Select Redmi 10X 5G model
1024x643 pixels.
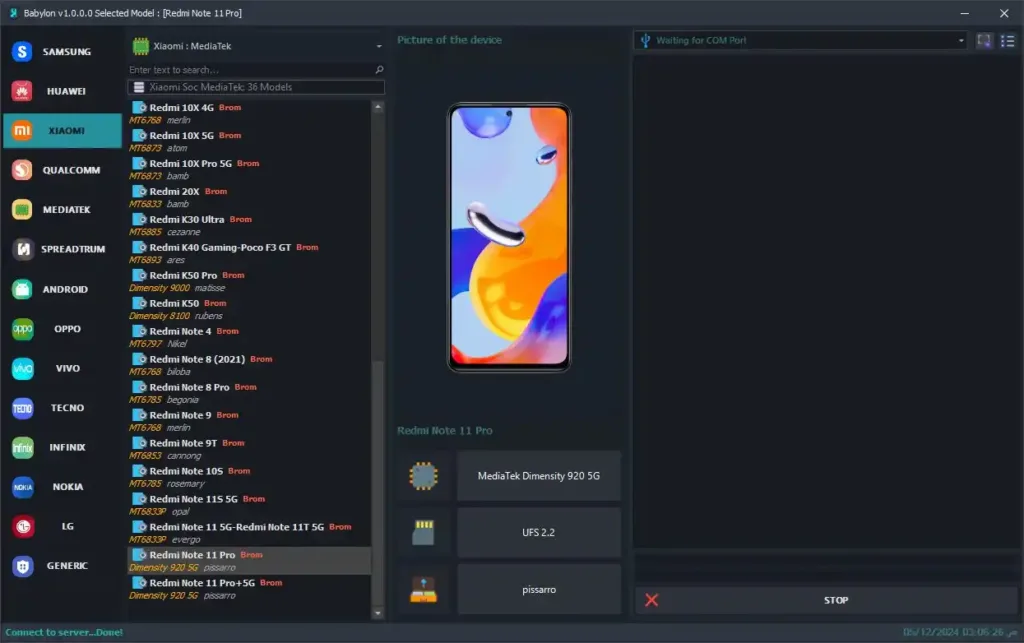click(x=249, y=142)
